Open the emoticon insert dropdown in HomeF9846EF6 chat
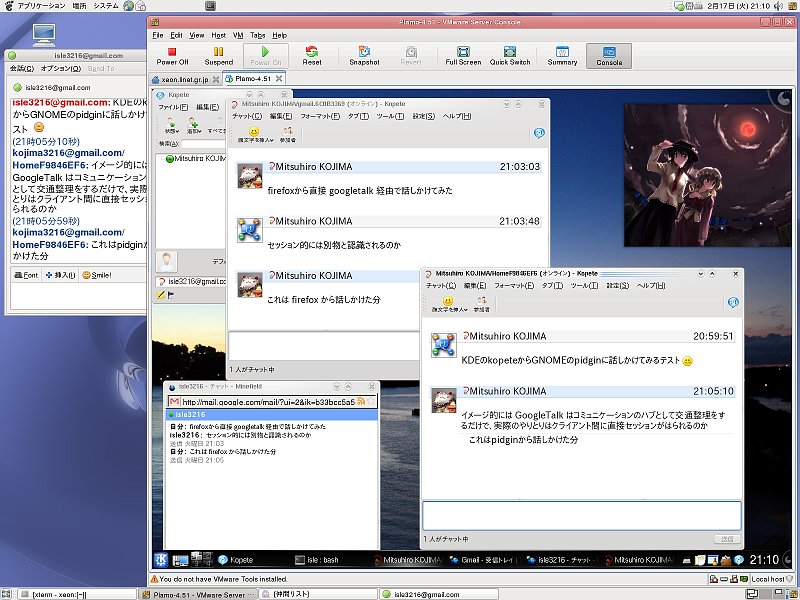Screen dimensions: 800x600 [x=449, y=305]
